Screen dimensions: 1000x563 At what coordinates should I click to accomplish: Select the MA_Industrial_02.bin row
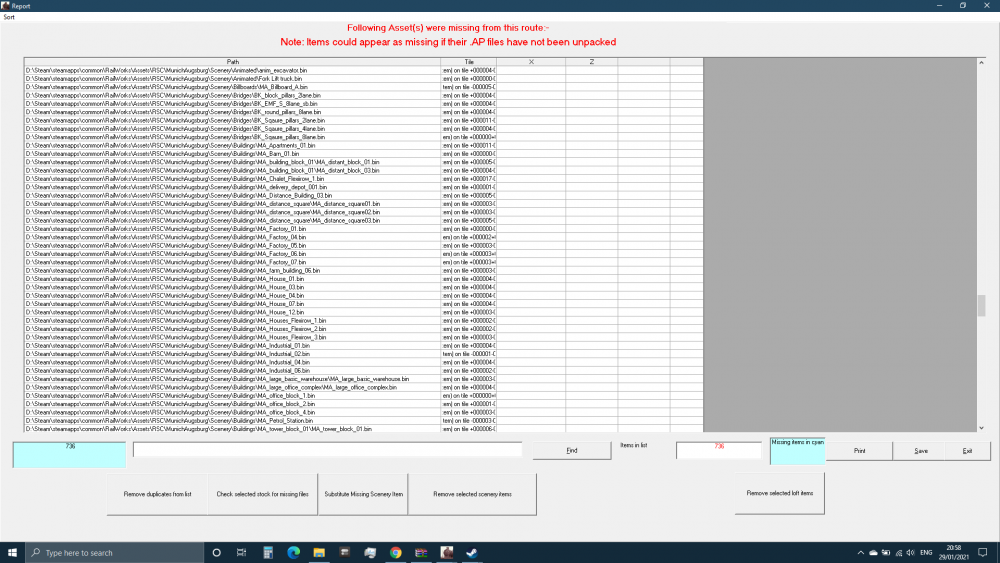364,354
